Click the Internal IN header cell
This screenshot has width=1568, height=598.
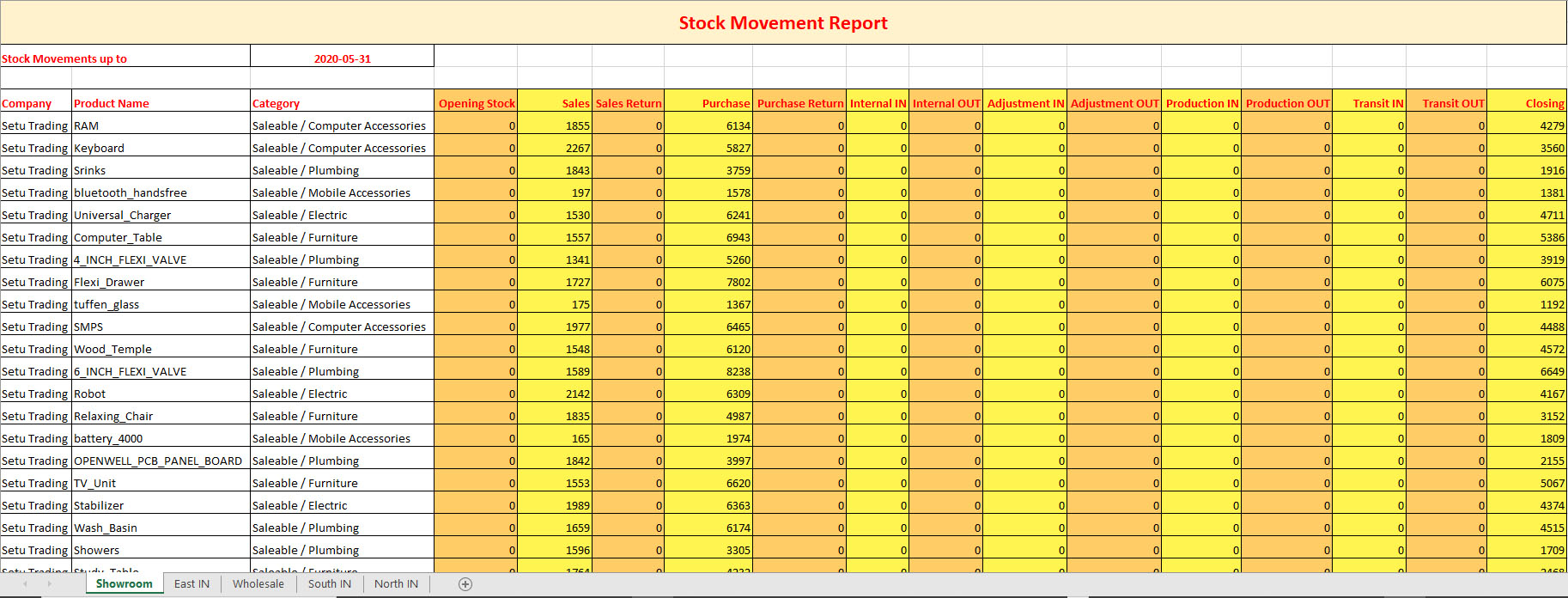pos(878,101)
